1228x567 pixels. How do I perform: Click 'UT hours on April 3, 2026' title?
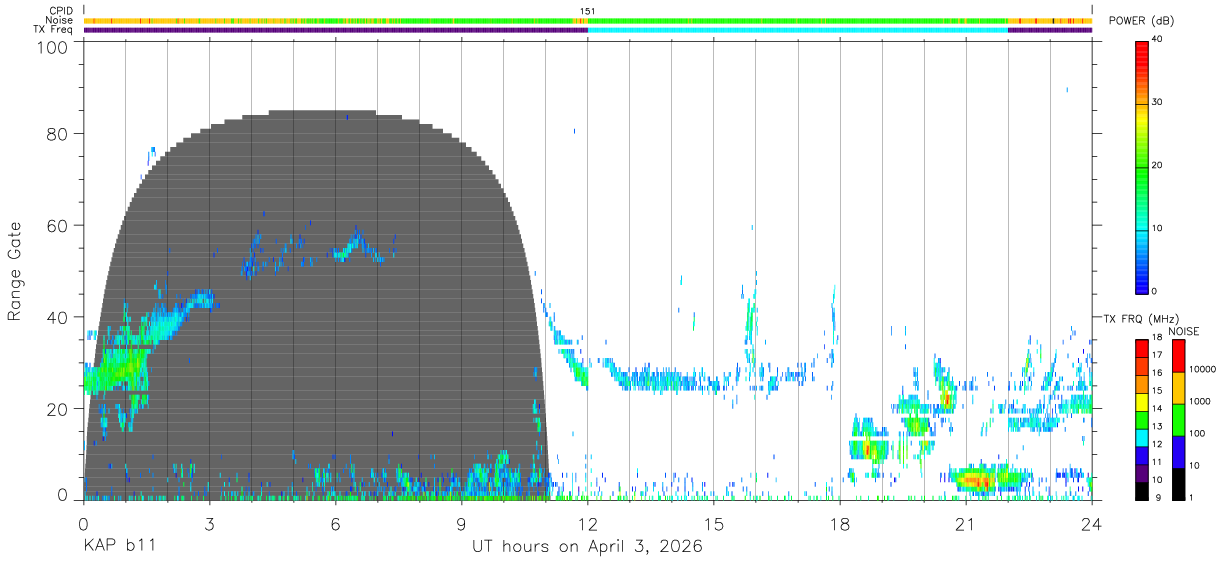tap(588, 547)
